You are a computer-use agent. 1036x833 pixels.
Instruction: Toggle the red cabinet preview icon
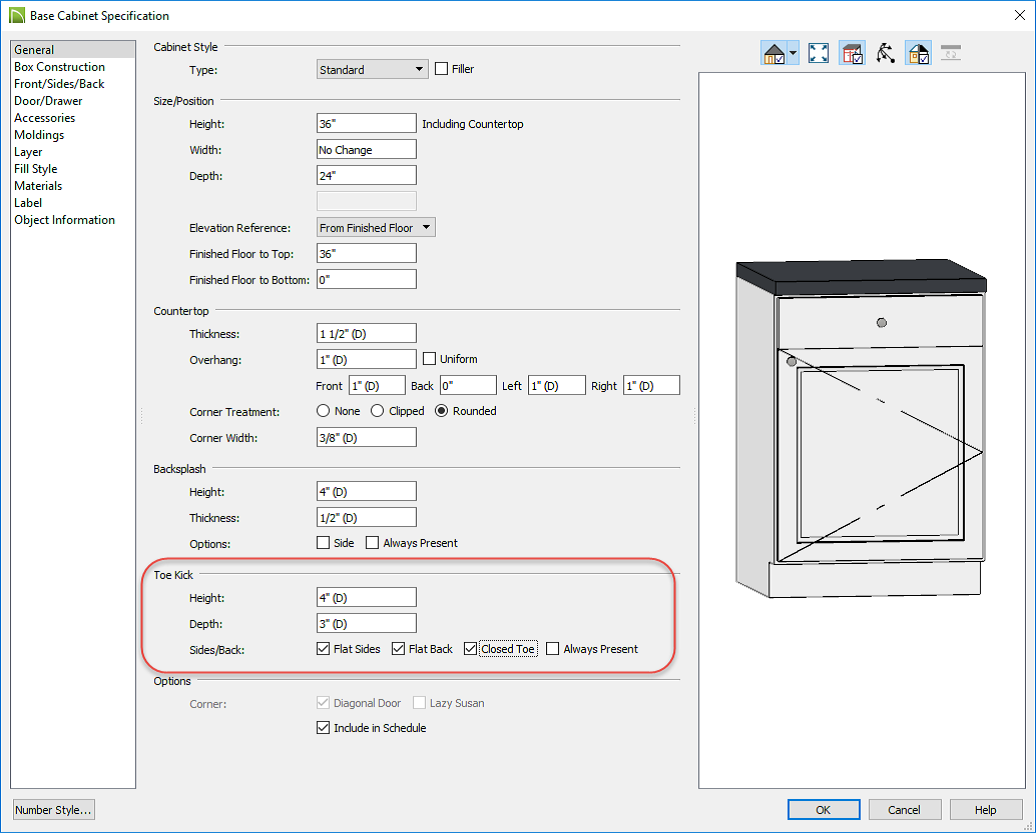coord(852,54)
